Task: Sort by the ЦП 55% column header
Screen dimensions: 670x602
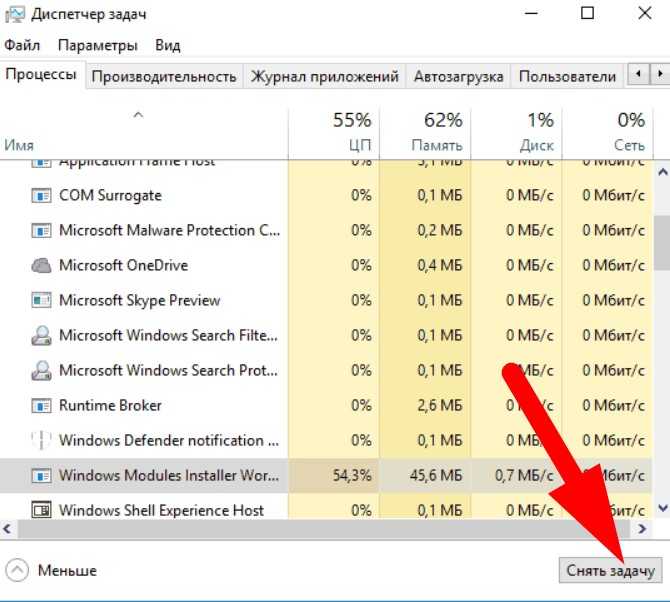Action: pos(334,132)
